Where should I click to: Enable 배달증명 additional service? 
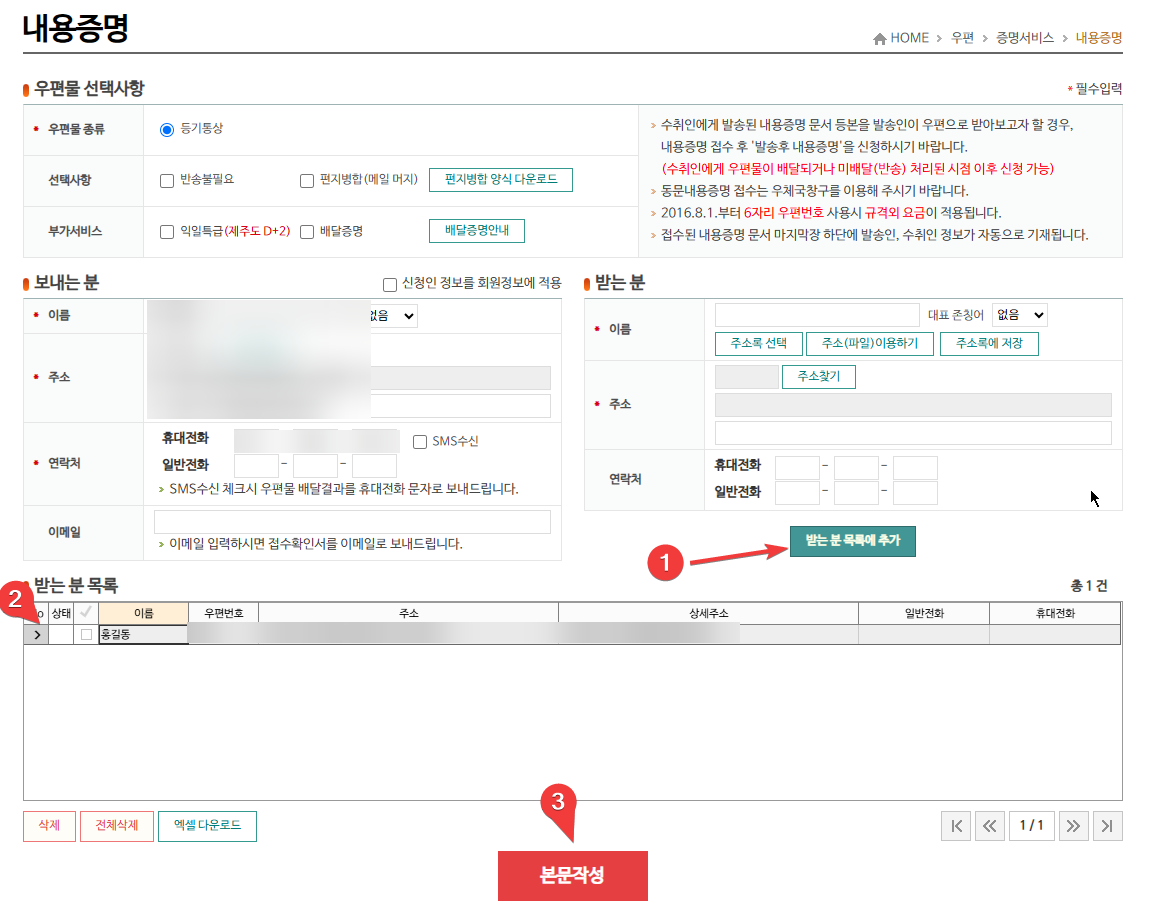(x=307, y=232)
